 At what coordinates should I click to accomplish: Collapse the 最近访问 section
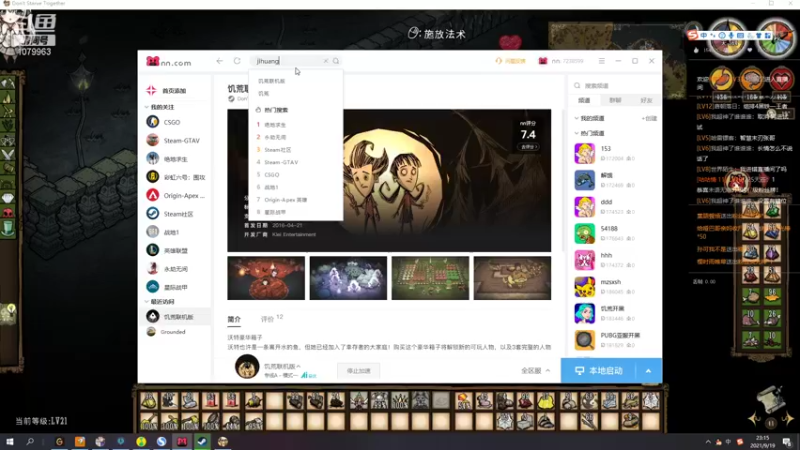[x=147, y=302]
